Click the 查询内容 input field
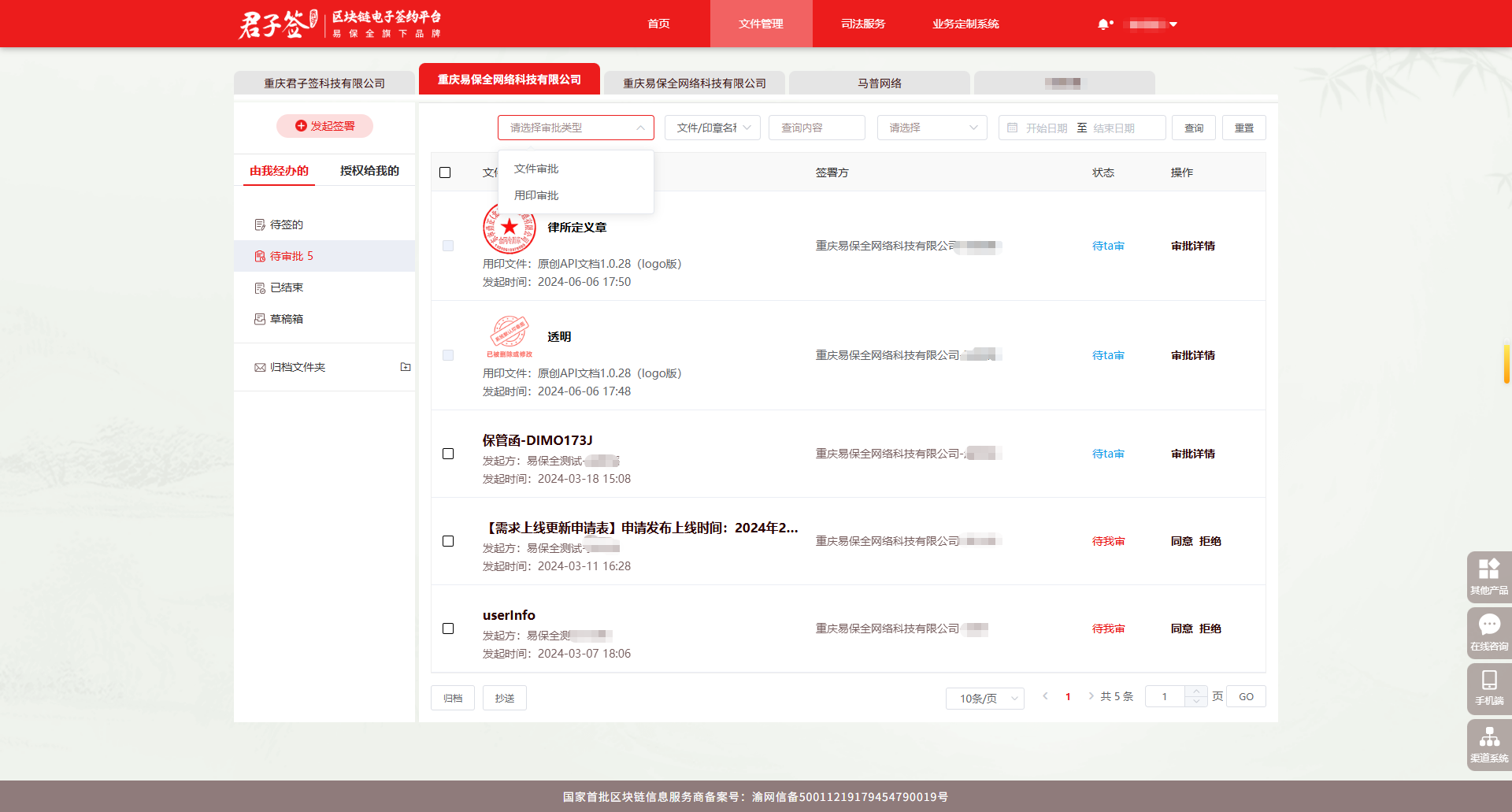The width and height of the screenshot is (1512, 812). (x=816, y=128)
